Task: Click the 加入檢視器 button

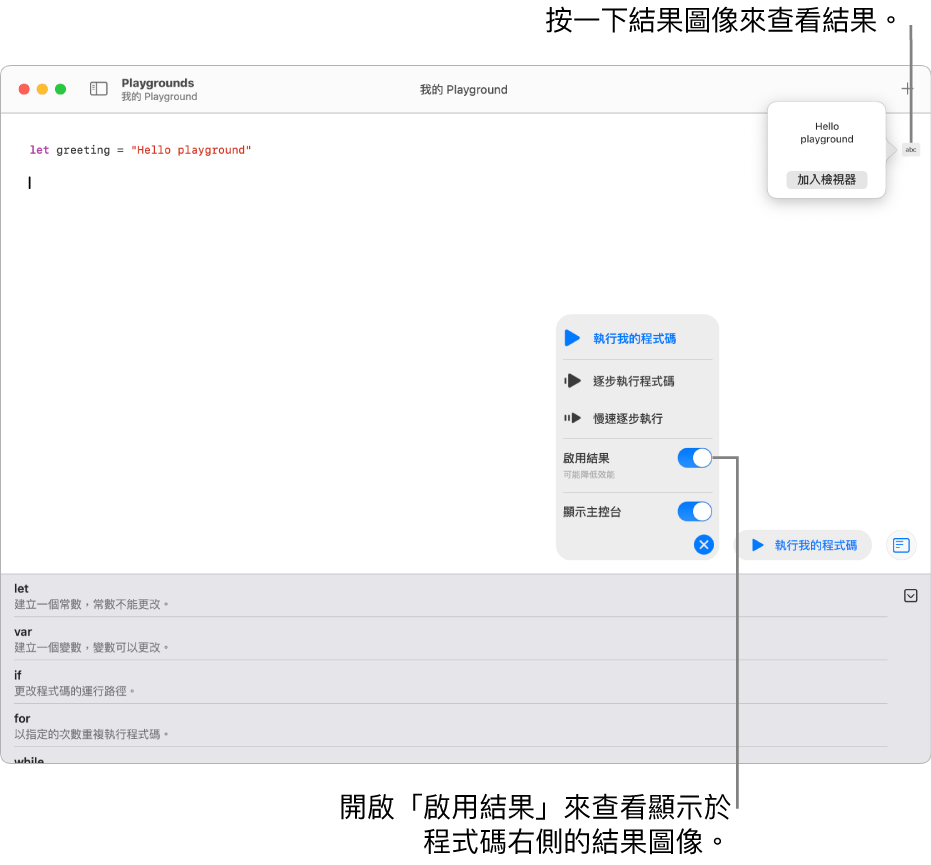Action: coord(826,179)
